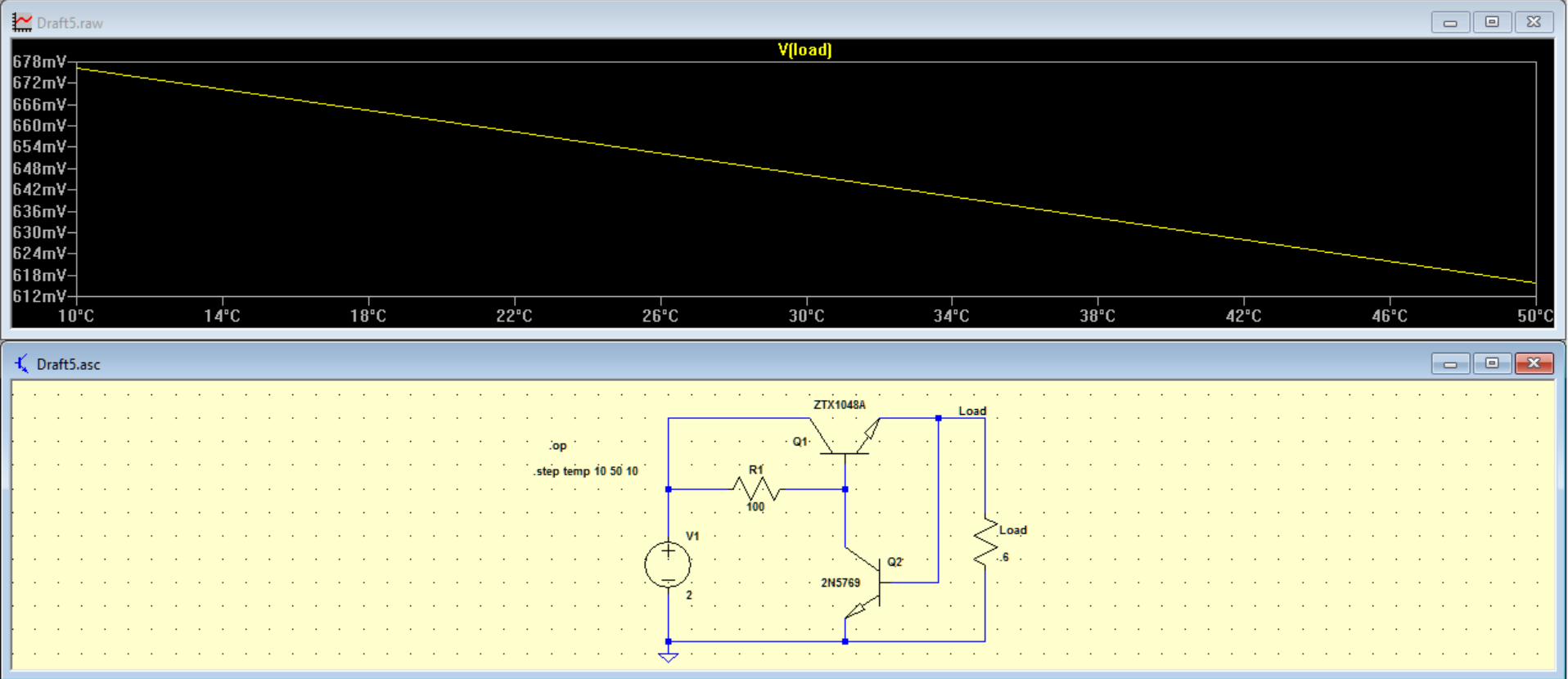Select the Q2 transistor symbol
Viewport: 1568px width, 679px height.
(x=863, y=582)
